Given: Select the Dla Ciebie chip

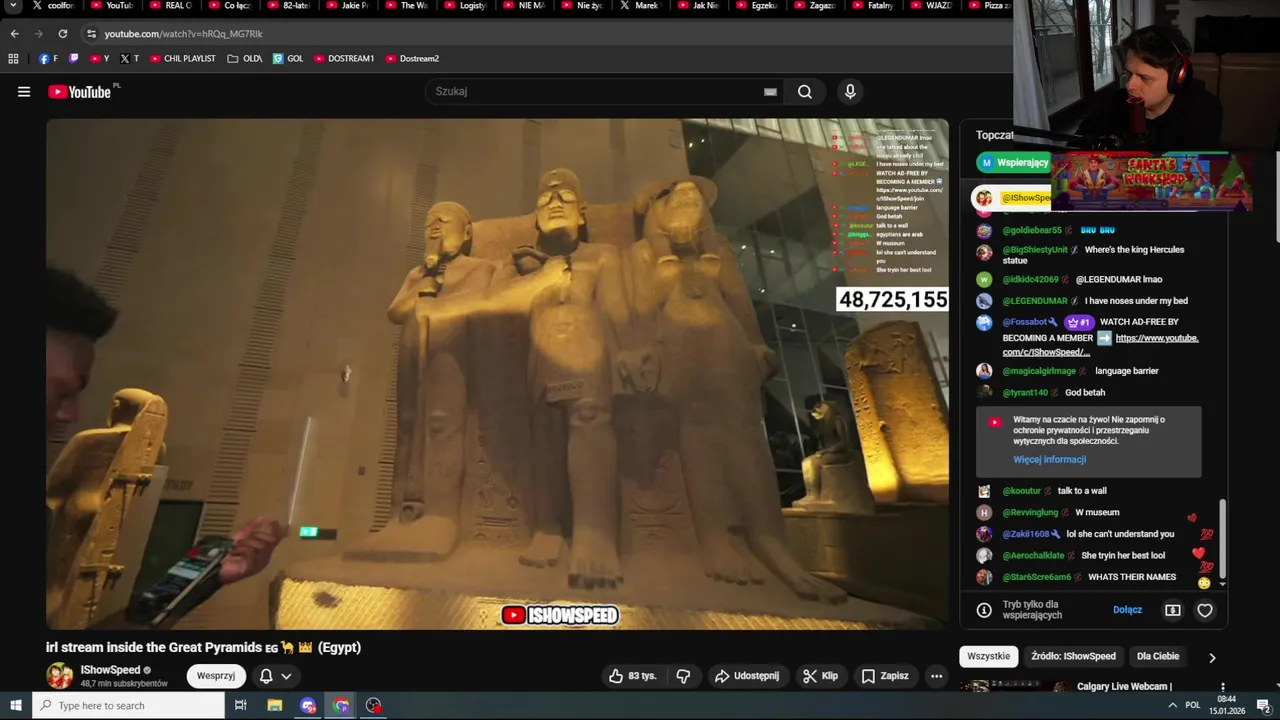Looking at the screenshot, I should pos(1158,657).
